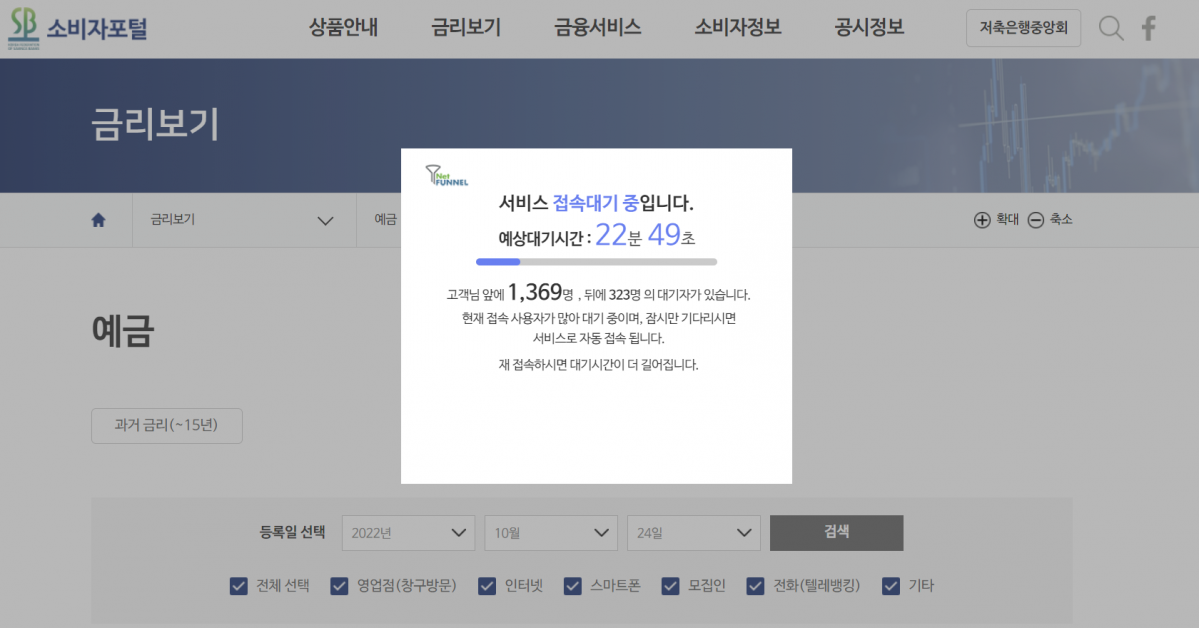This screenshot has width=1199, height=628.
Task: Open the site search magnifier icon
Action: [1110, 28]
